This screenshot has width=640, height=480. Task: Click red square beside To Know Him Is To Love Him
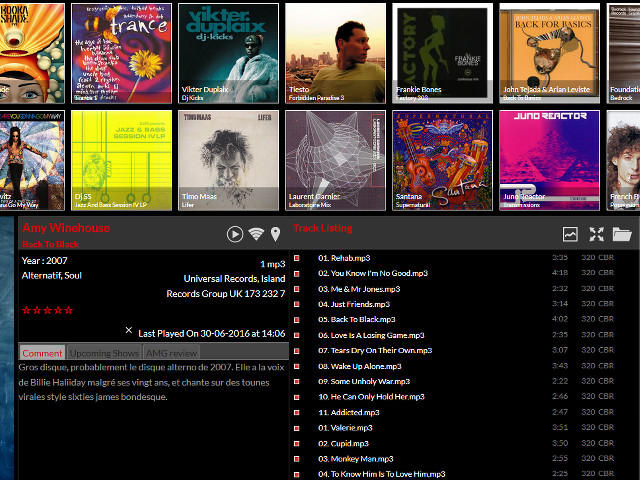tap(297, 474)
